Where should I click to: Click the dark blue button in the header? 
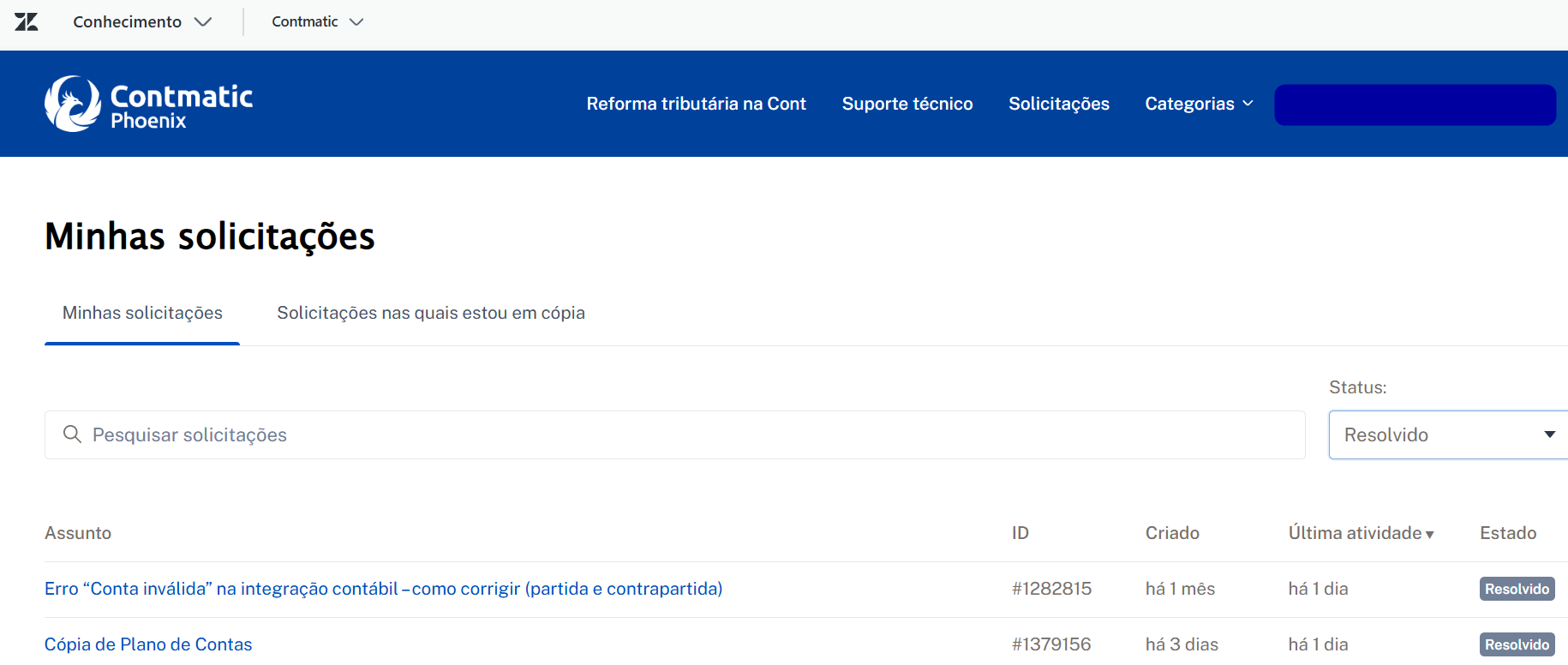[x=1415, y=105]
